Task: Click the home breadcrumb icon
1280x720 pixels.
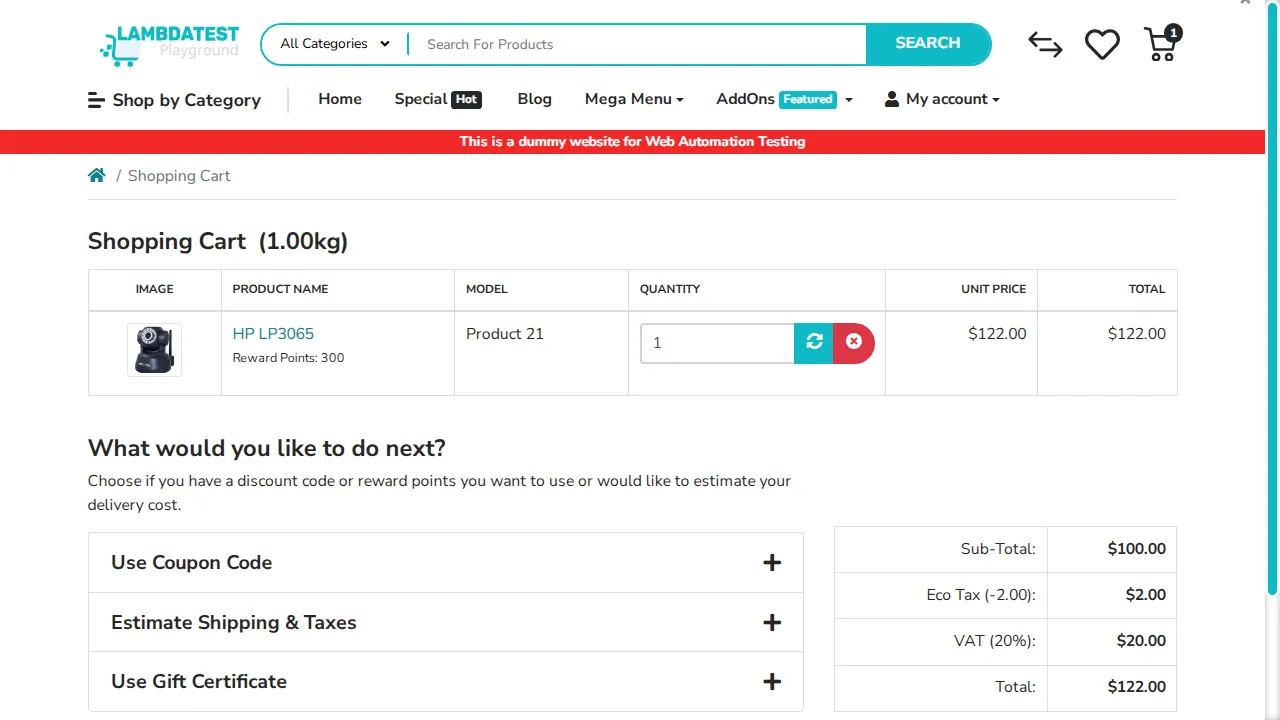Action: 97,175
